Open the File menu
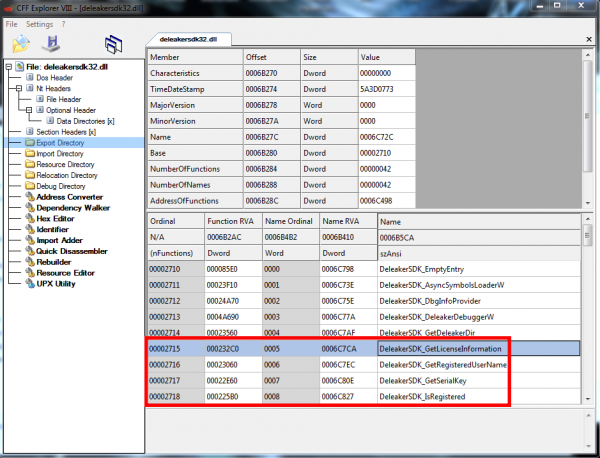Image resolution: width=600 pixels, height=458 pixels. [12, 23]
